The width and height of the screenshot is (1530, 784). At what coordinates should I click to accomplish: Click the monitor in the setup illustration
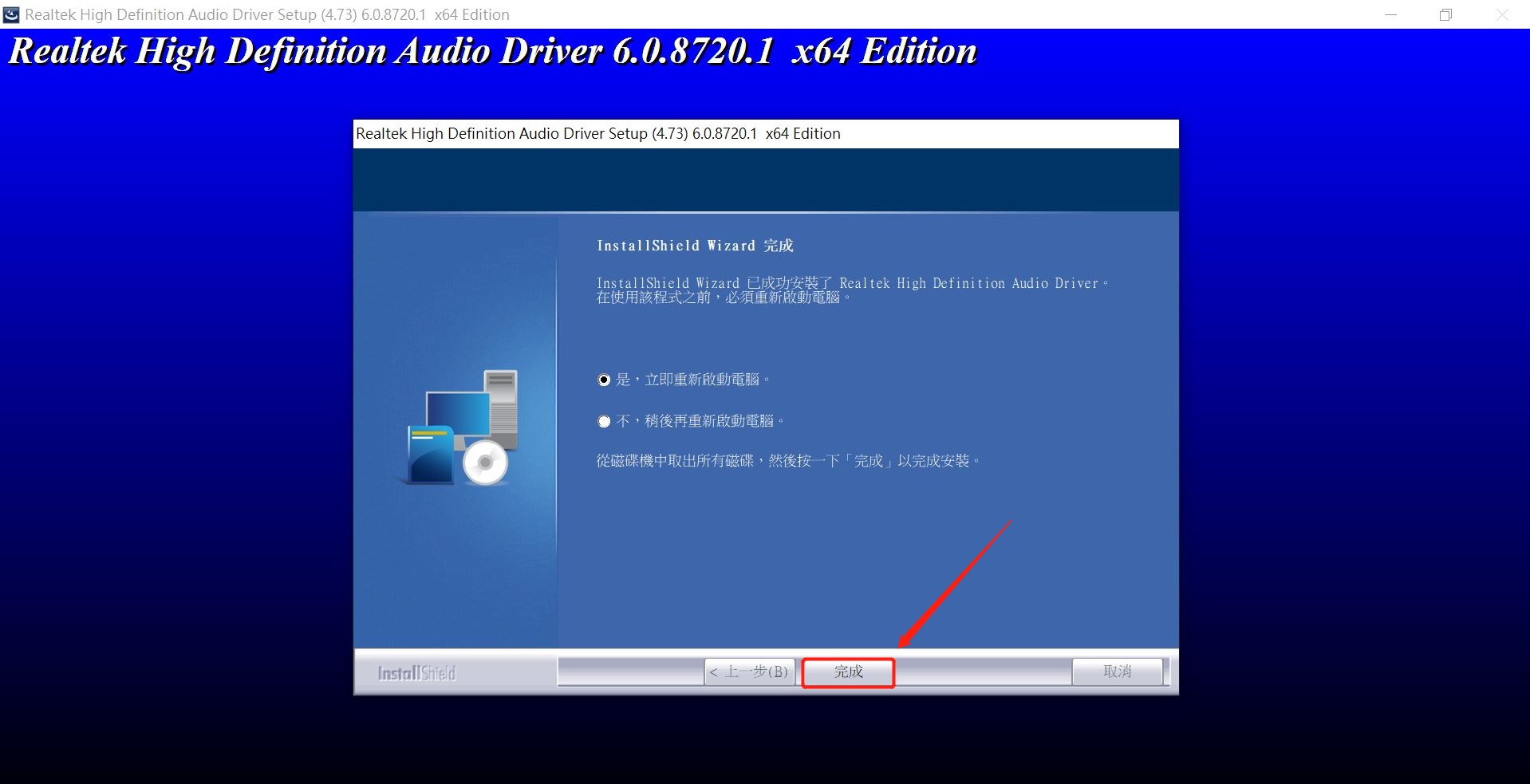[457, 412]
